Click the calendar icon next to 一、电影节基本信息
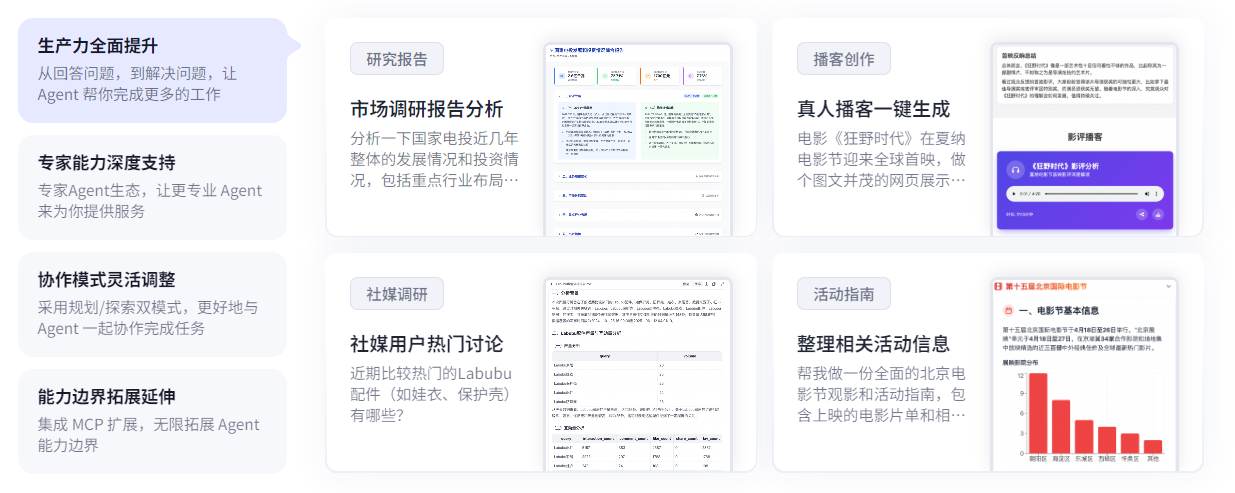Viewport: 1235px width, 493px height. click(x=1009, y=311)
